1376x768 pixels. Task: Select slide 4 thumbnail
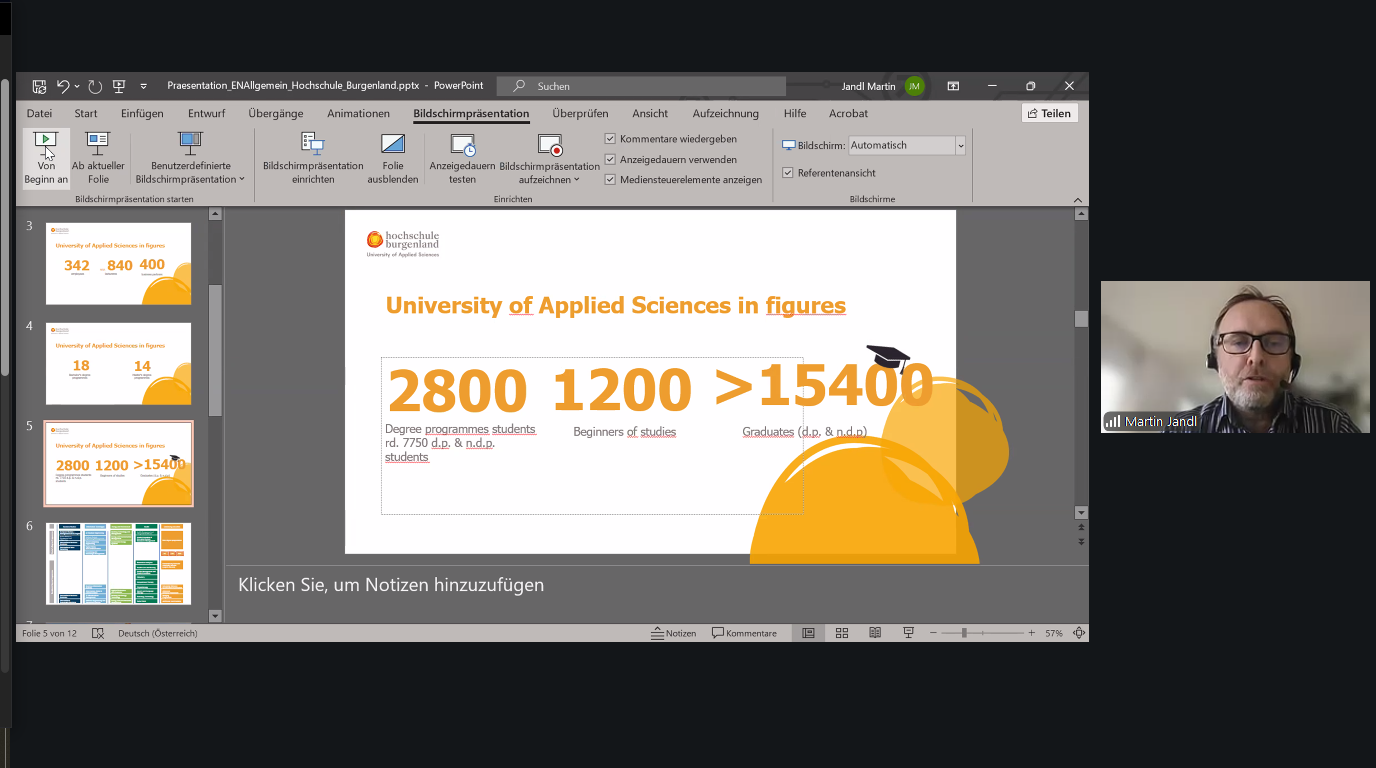click(x=118, y=363)
